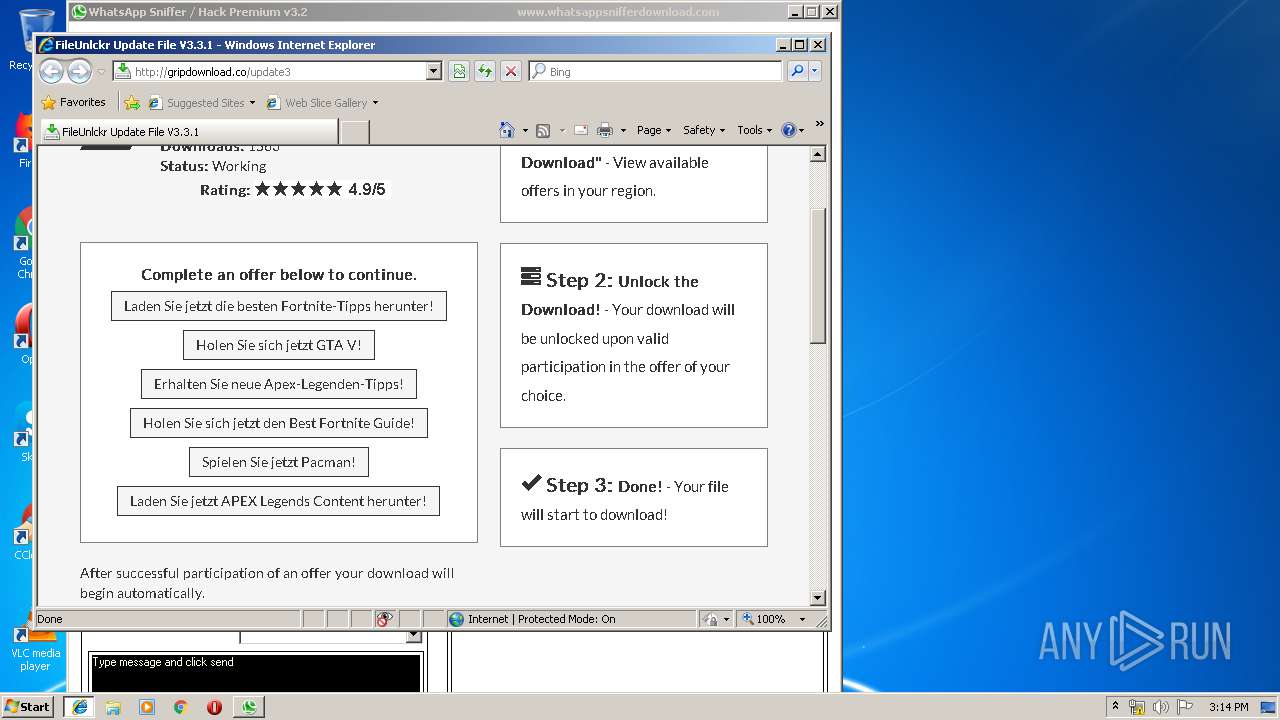The width and height of the screenshot is (1280, 720).
Task: Open the Home button dropdown arrow
Action: [525, 130]
